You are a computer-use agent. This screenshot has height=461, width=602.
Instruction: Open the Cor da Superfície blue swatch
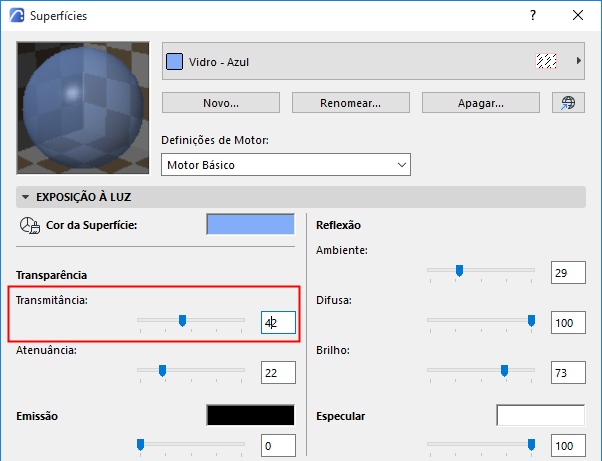(x=251, y=225)
